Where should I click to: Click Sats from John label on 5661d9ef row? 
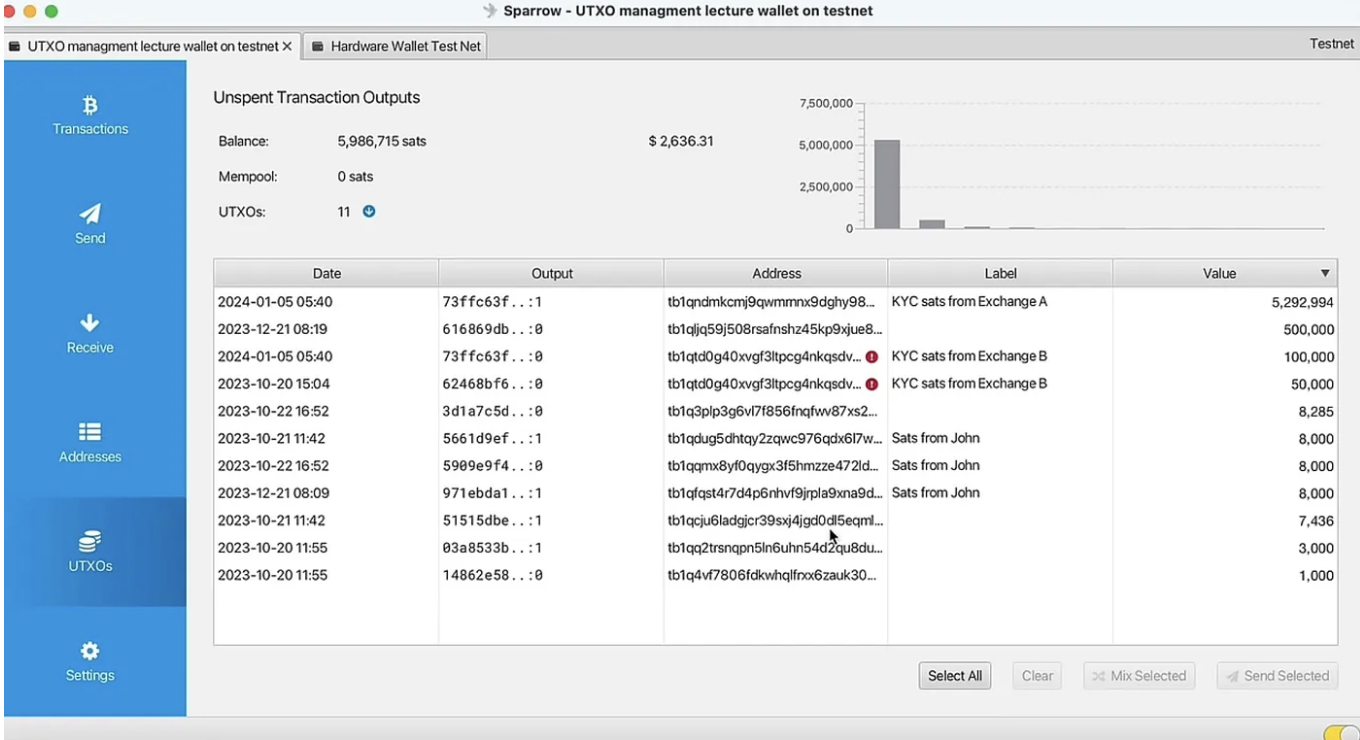(x=935, y=439)
